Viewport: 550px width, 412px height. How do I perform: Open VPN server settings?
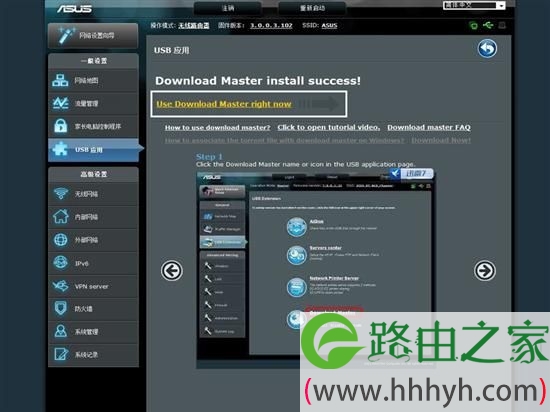(93, 286)
